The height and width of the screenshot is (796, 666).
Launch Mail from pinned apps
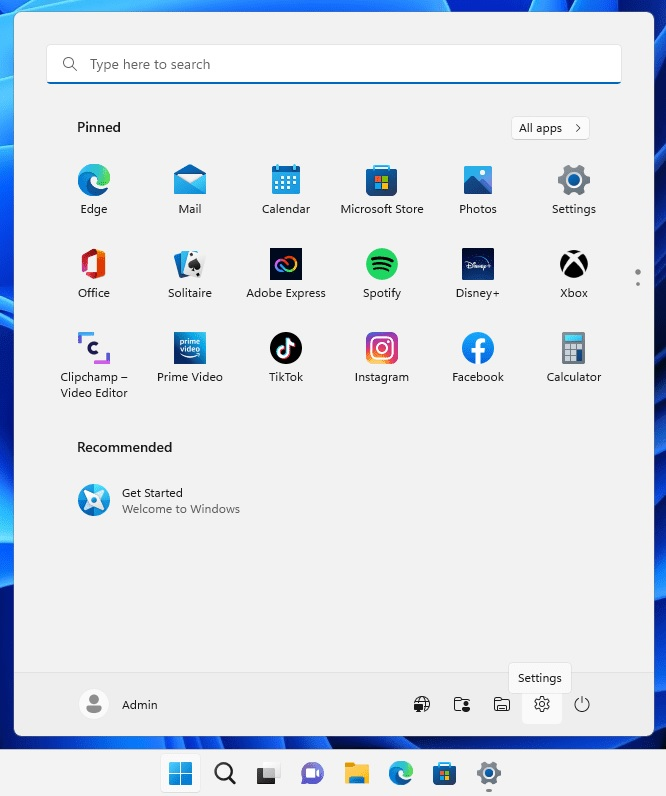pos(190,189)
